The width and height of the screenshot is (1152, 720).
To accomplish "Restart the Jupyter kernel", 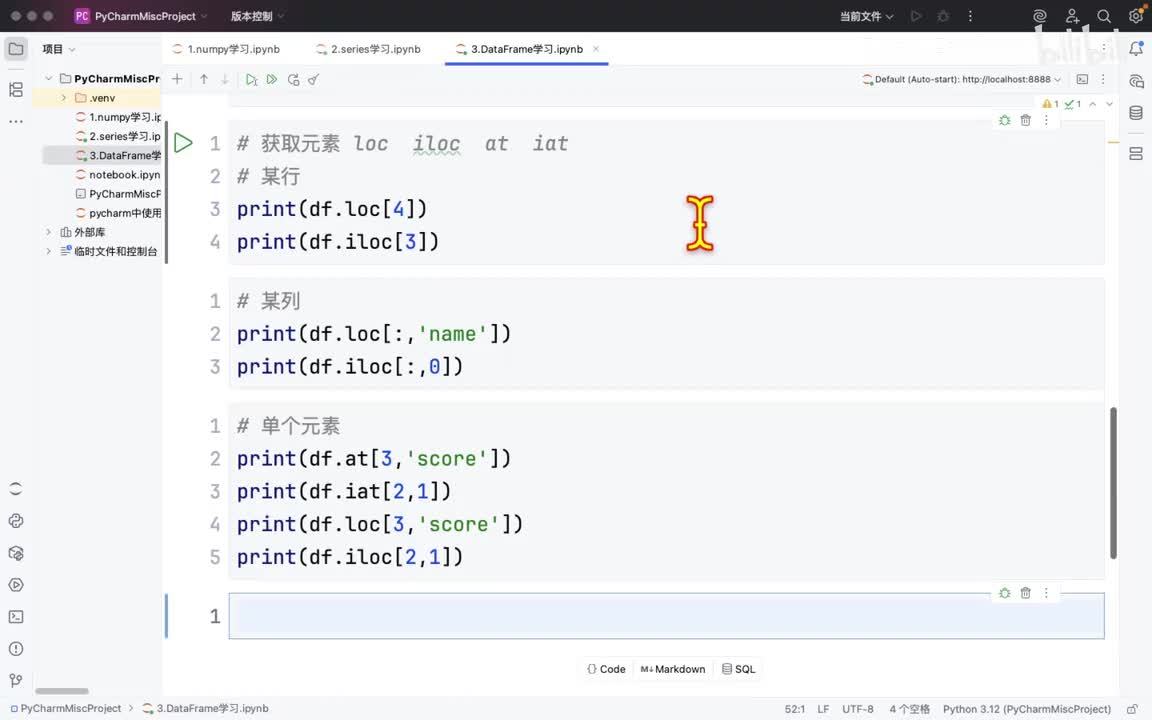I will [293, 79].
